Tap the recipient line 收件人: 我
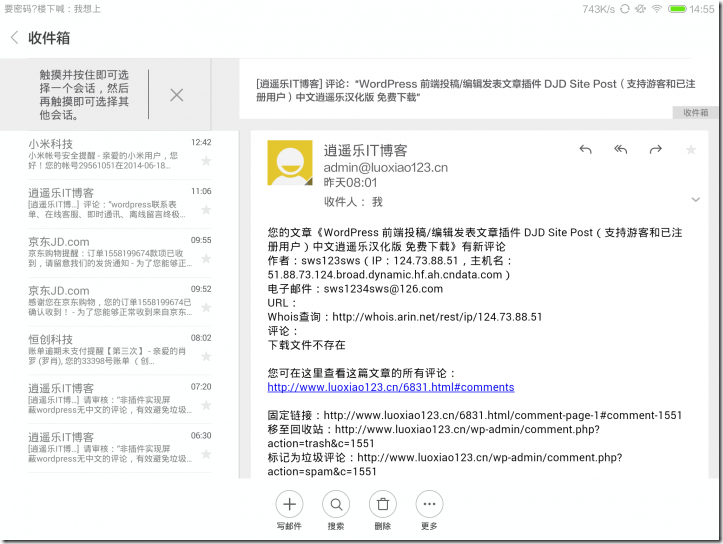Screen dimensions: 723x544 pos(353,202)
